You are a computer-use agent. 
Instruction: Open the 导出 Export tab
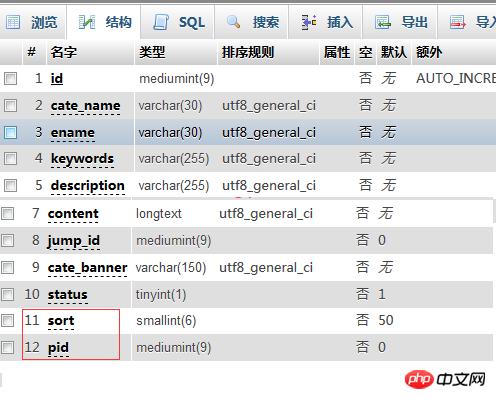coord(400,22)
